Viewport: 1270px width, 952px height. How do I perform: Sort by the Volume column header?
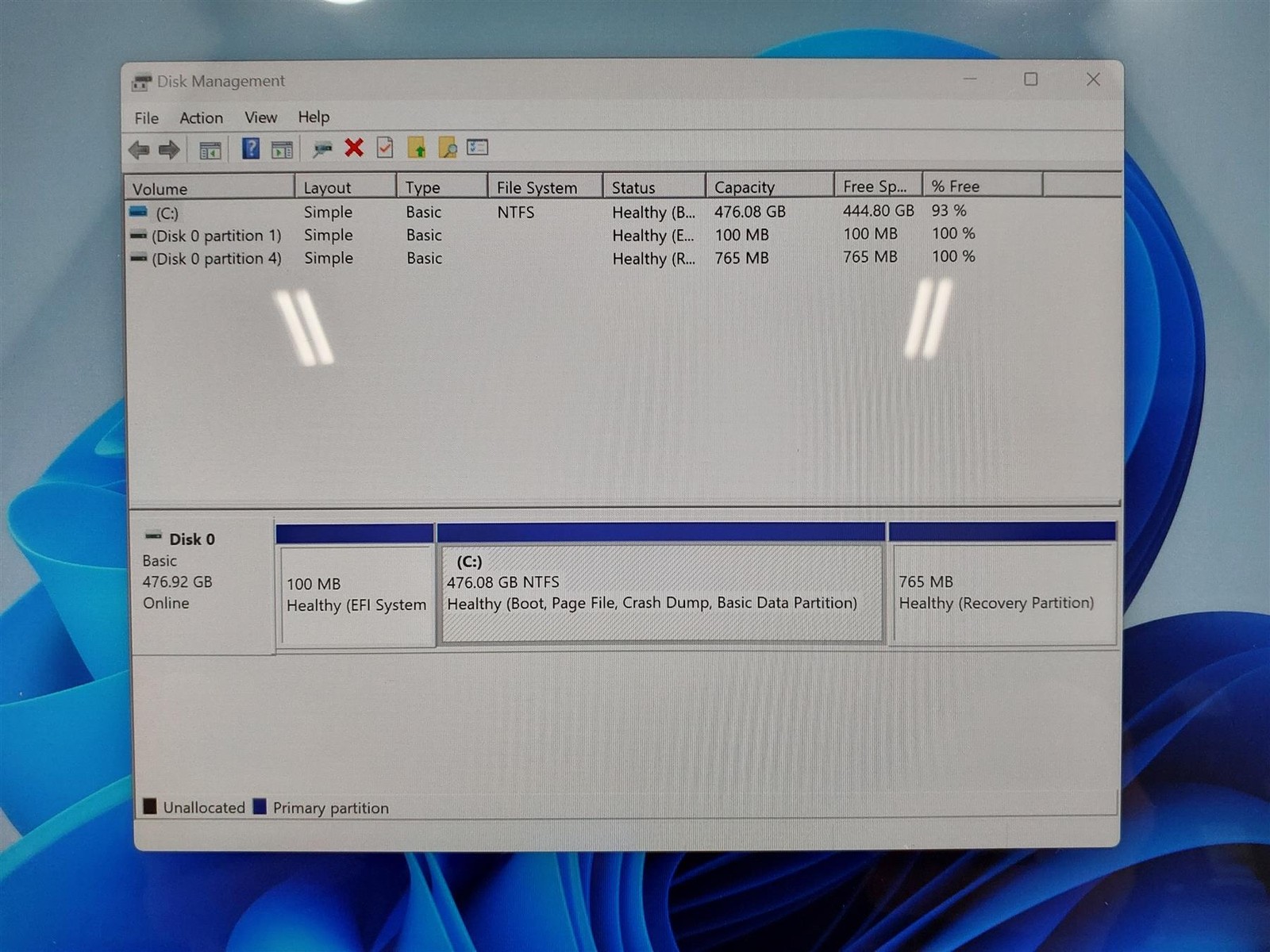[x=210, y=188]
